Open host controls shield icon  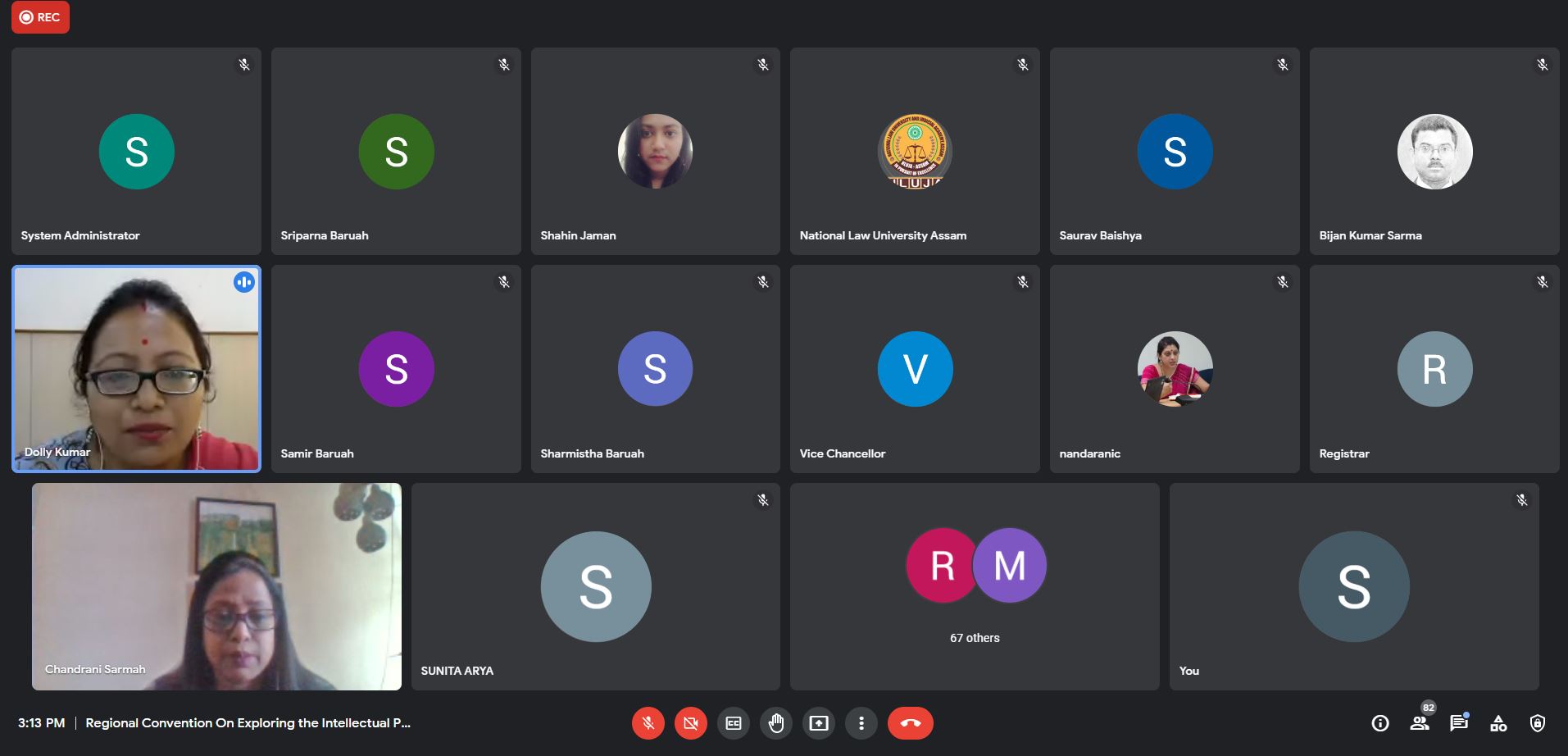(1538, 723)
